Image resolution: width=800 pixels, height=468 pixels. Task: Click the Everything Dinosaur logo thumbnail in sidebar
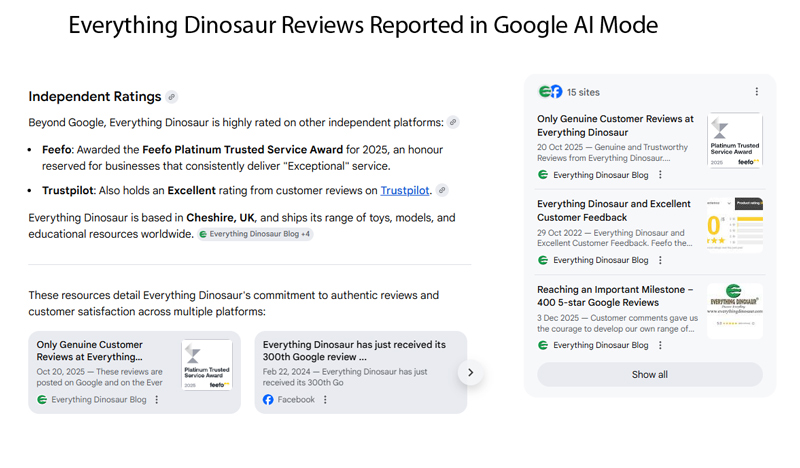(x=735, y=311)
